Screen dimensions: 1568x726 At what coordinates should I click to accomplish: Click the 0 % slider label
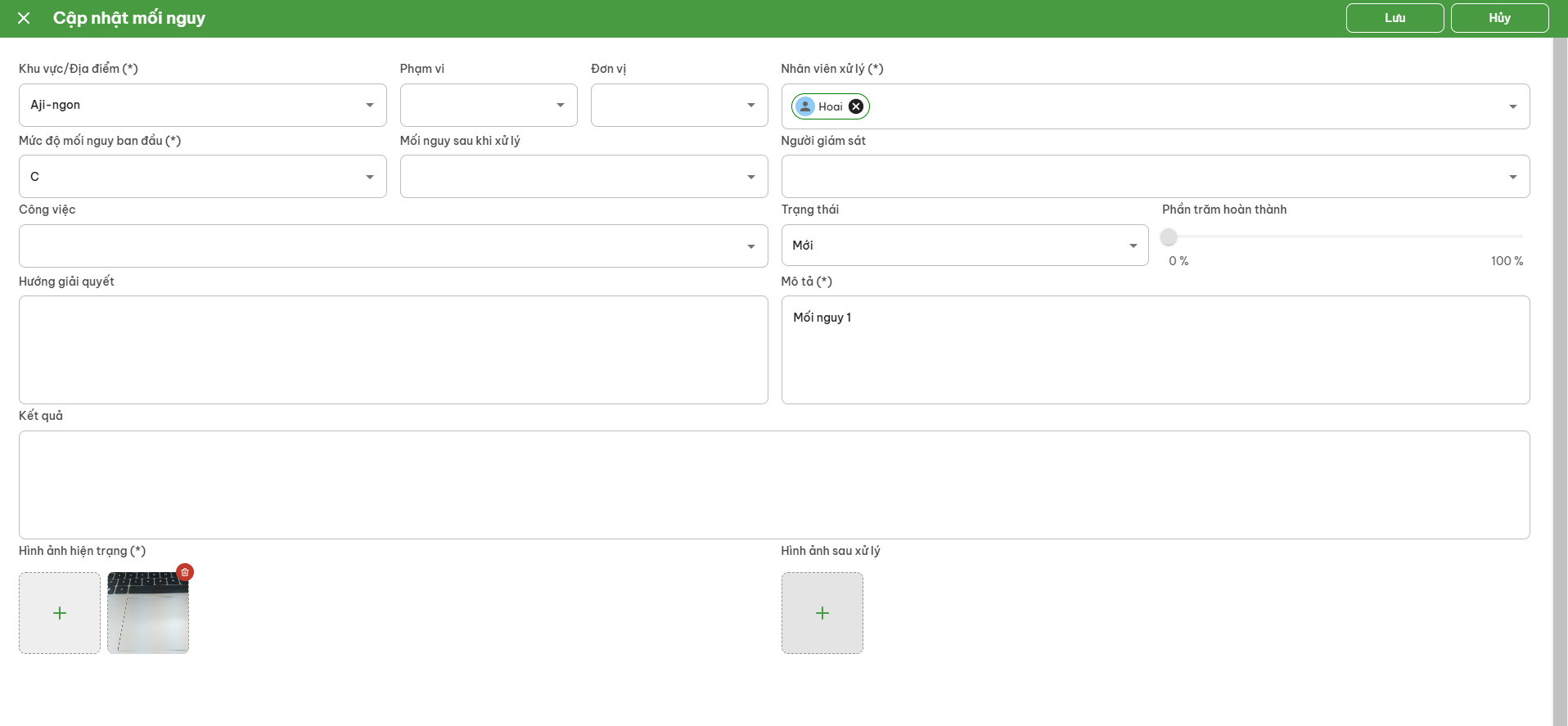(x=1178, y=261)
